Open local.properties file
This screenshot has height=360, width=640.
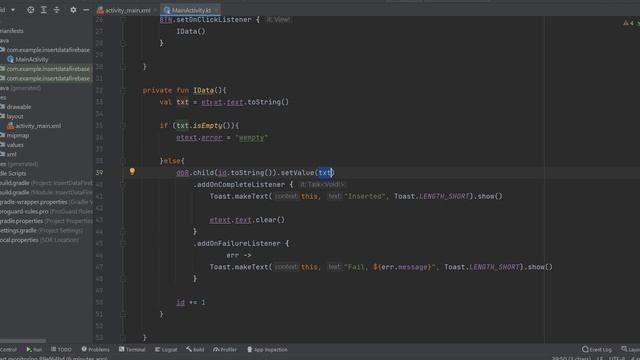19,240
